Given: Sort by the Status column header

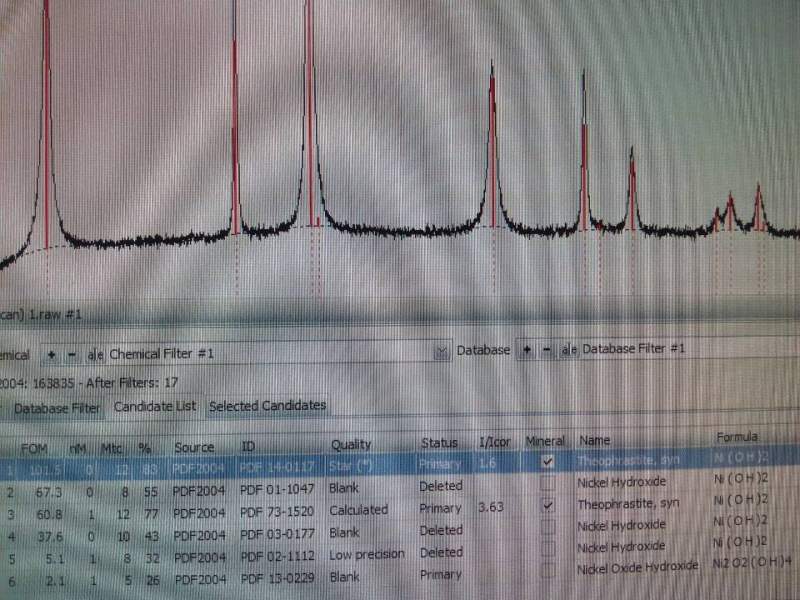Looking at the screenshot, I should coord(439,443).
